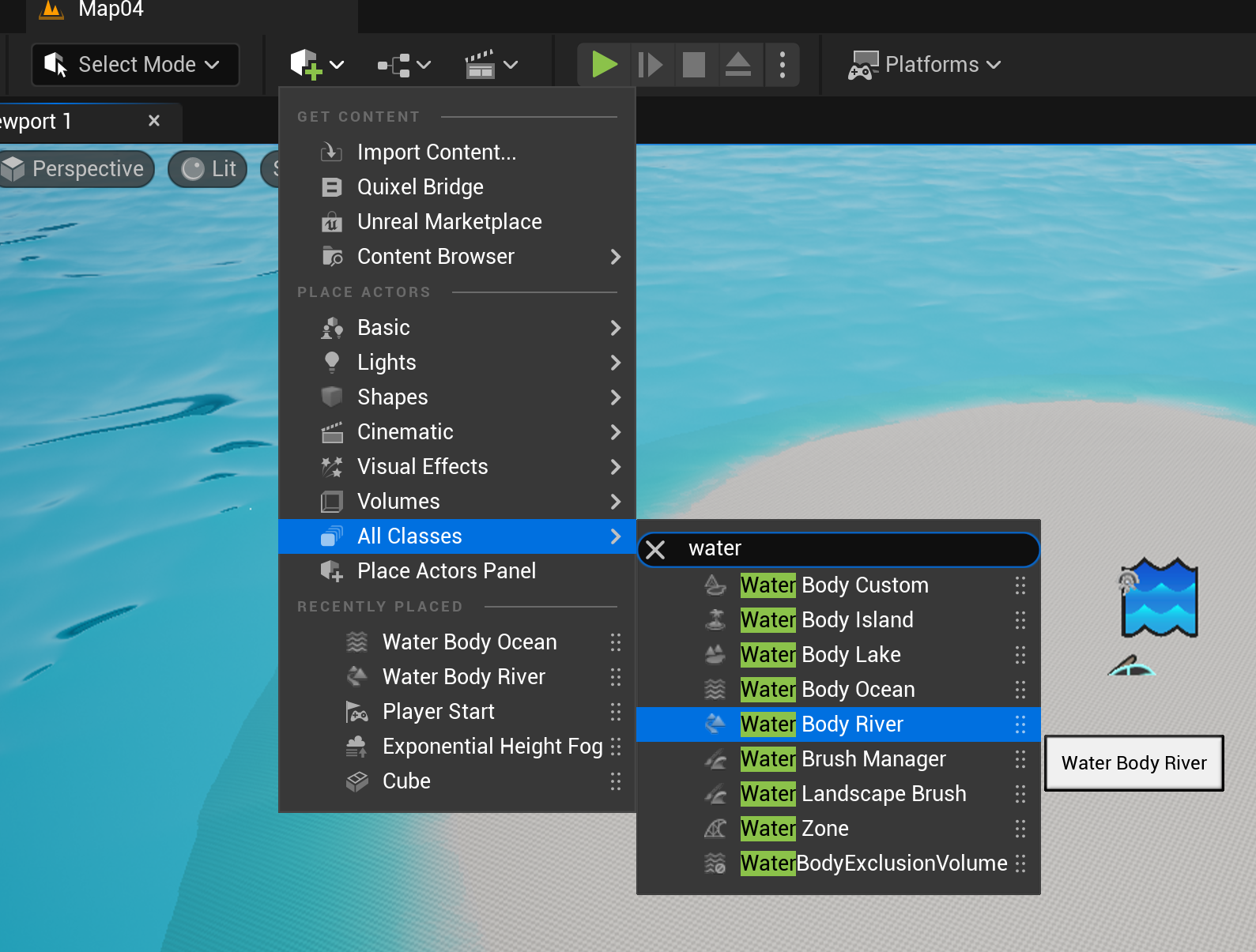The height and width of the screenshot is (952, 1256).
Task: Expand the Volumes submenu
Action: (x=457, y=501)
